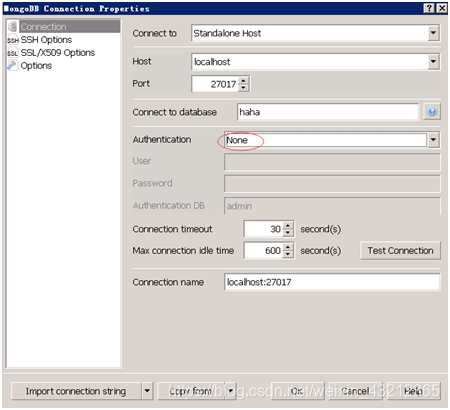Click the Connect to database field 'haha'
Screen dimensions: 450x410
click(x=328, y=112)
